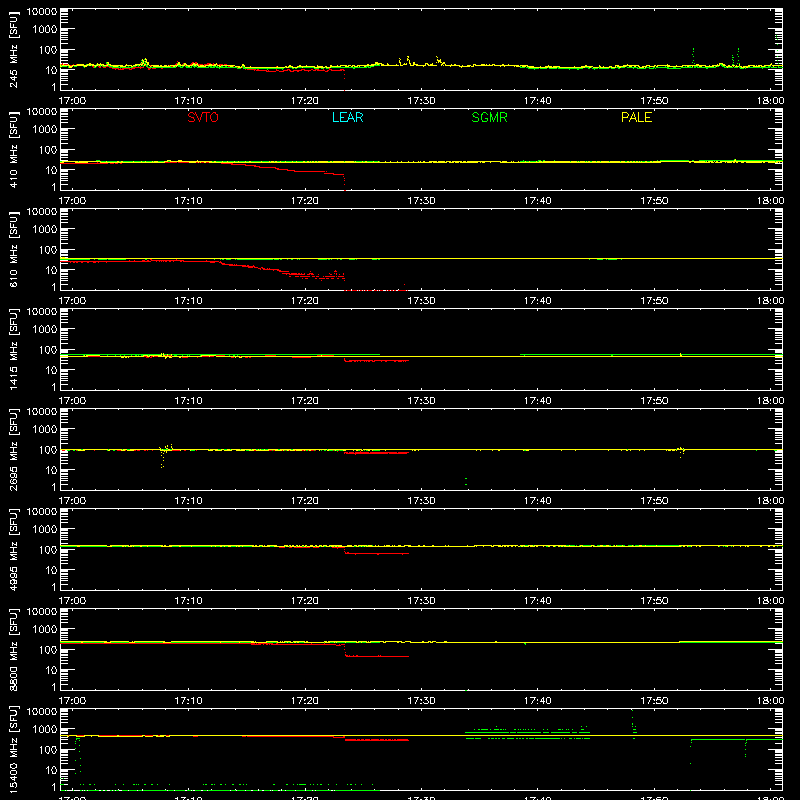Click the 10000 y-axis value in 245 MHz panel
The width and height of the screenshot is (800, 800).
42,12
